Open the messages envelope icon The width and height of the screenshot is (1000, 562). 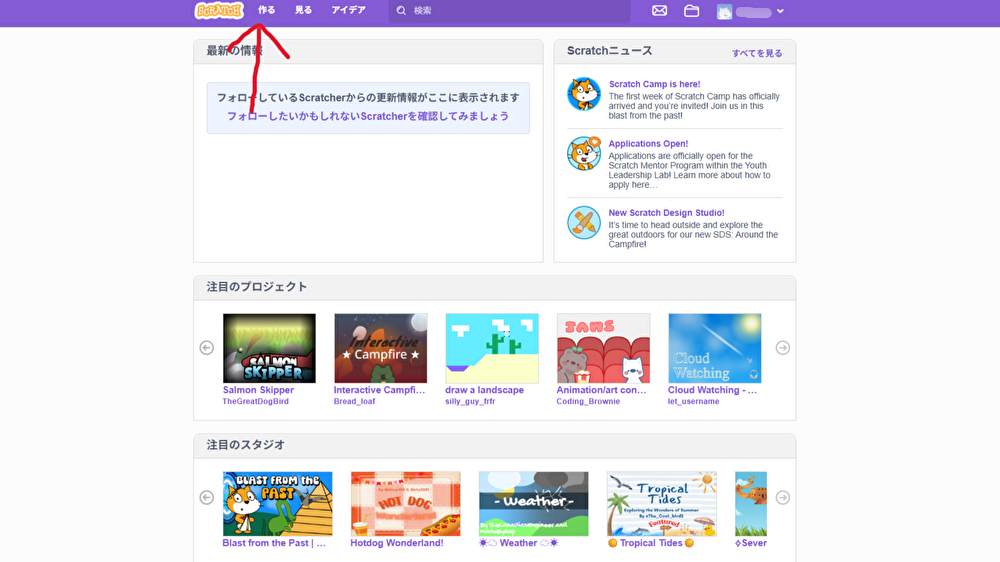(x=659, y=11)
